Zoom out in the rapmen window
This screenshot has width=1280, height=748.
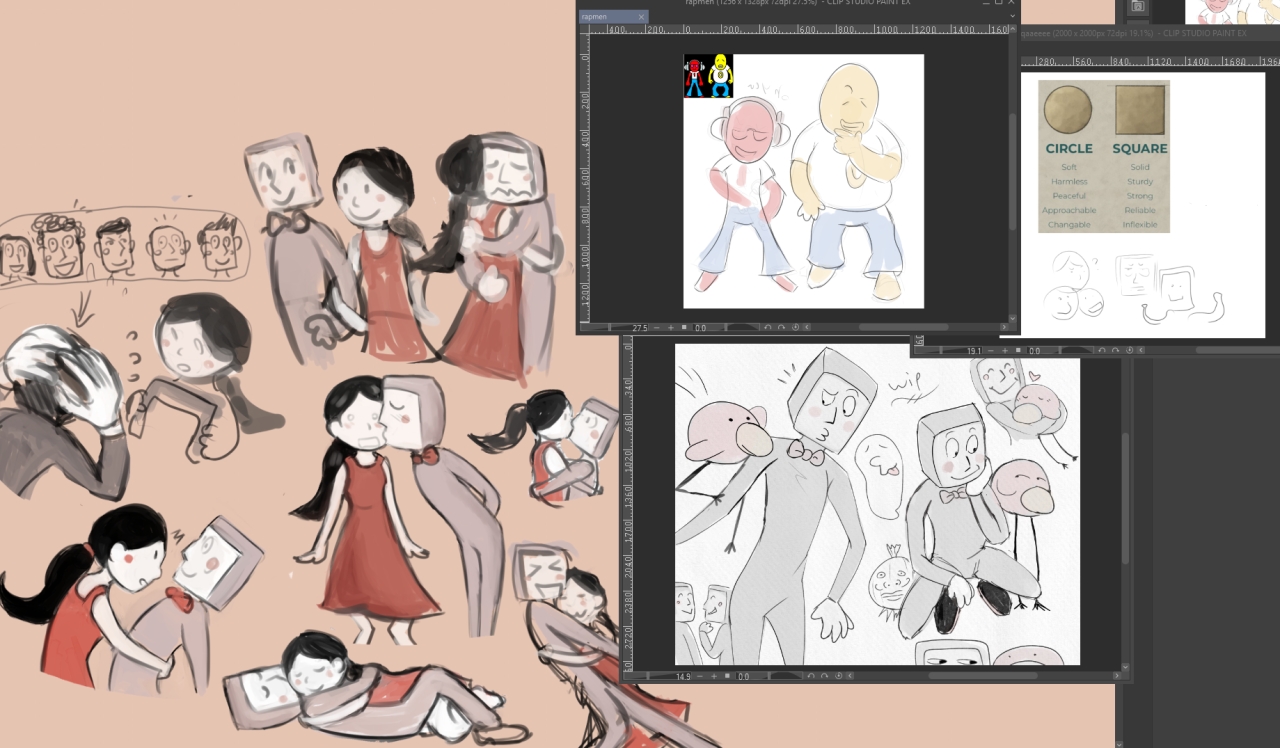coord(656,327)
